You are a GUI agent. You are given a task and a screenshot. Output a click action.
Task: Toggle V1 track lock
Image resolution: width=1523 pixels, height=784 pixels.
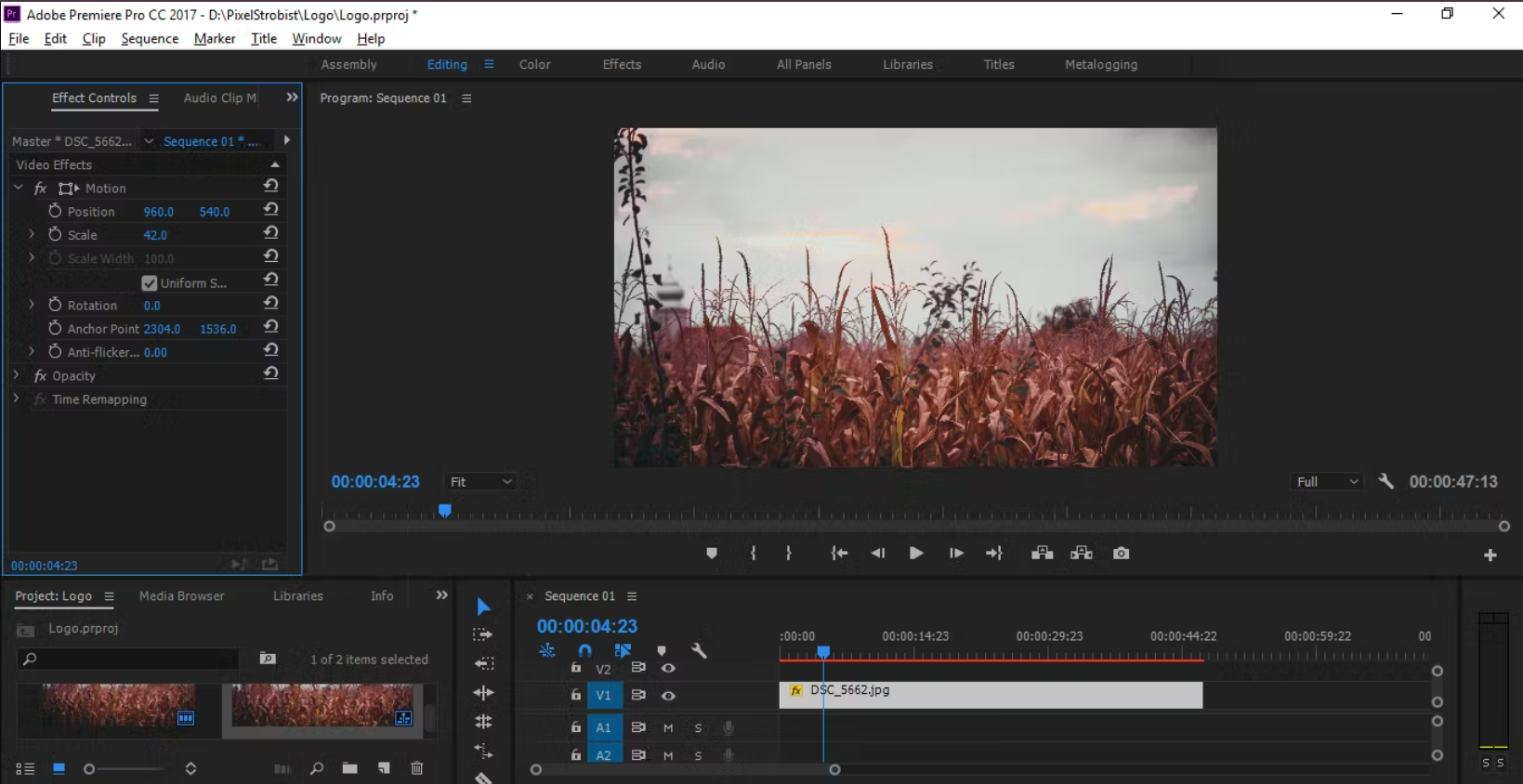pyautogui.click(x=575, y=695)
